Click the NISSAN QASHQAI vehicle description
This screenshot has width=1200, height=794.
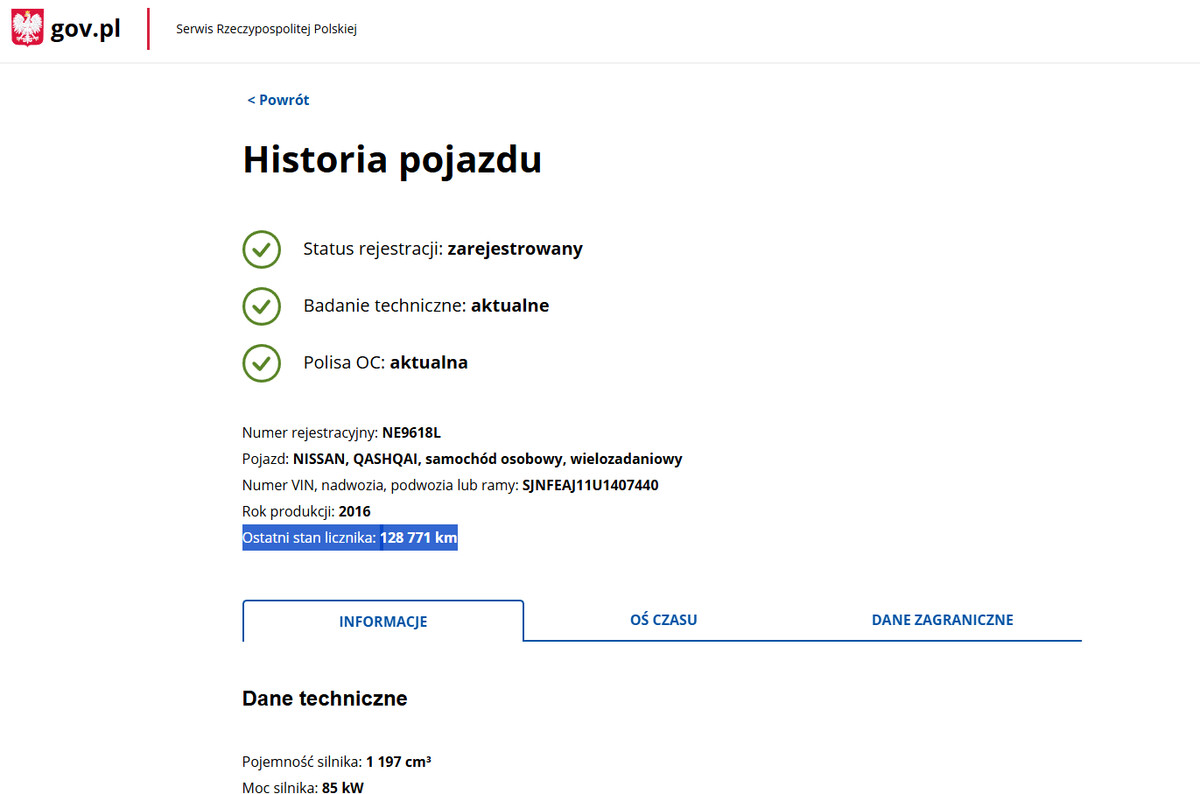coord(487,459)
